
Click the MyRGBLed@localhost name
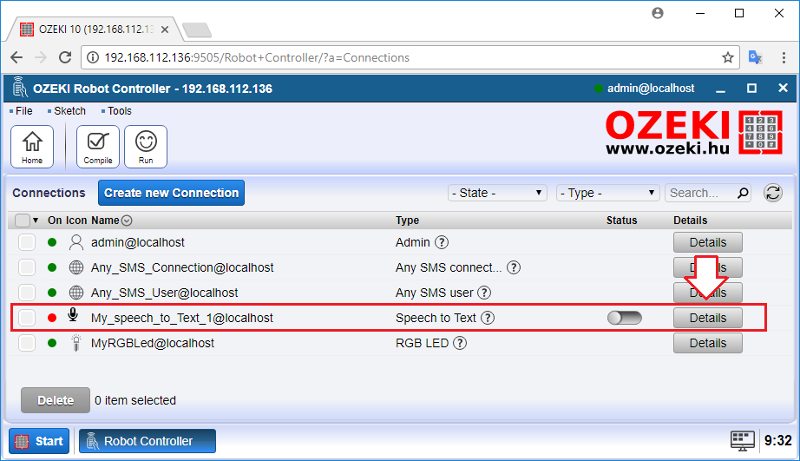click(x=153, y=343)
